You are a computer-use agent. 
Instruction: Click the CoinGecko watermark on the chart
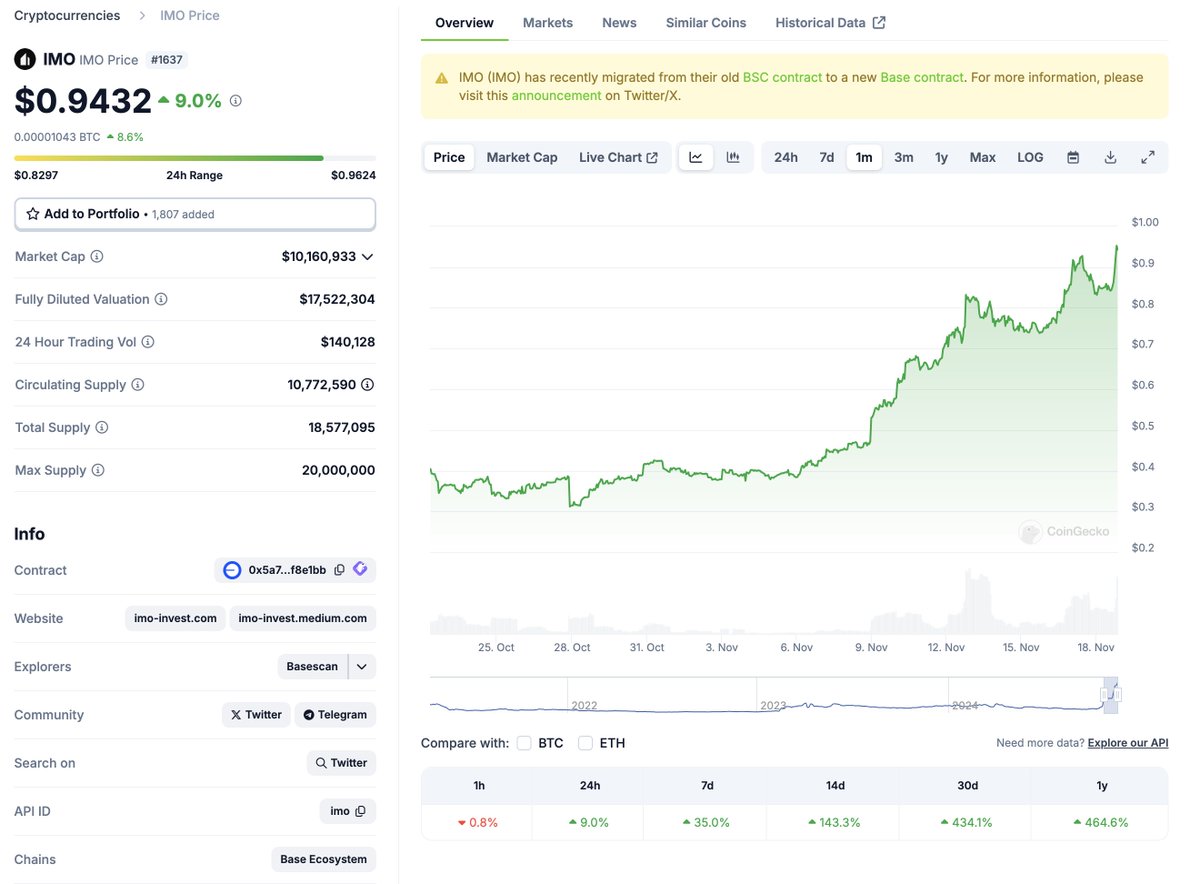pos(1064,532)
